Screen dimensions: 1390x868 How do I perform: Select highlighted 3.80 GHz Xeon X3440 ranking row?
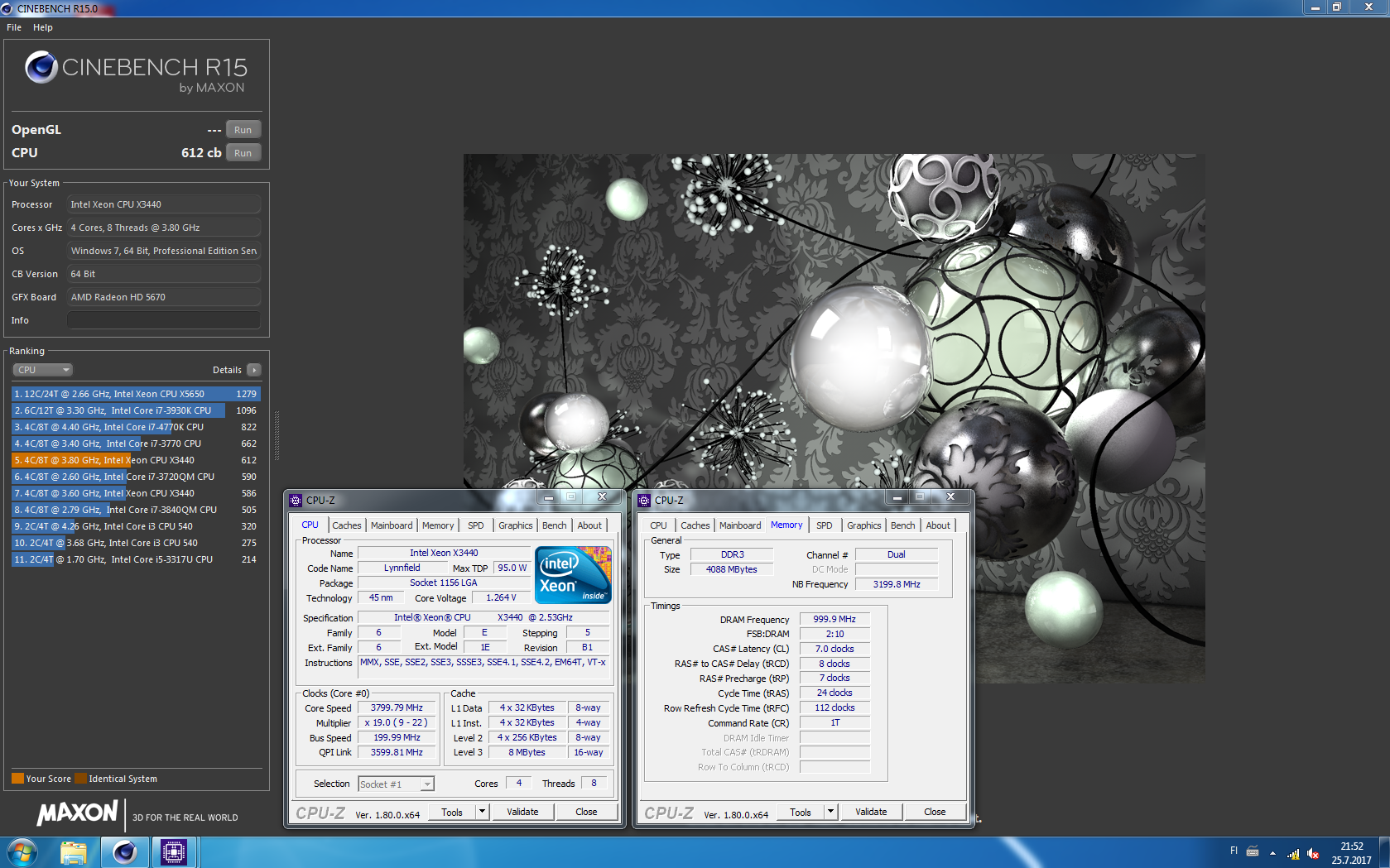coord(136,460)
